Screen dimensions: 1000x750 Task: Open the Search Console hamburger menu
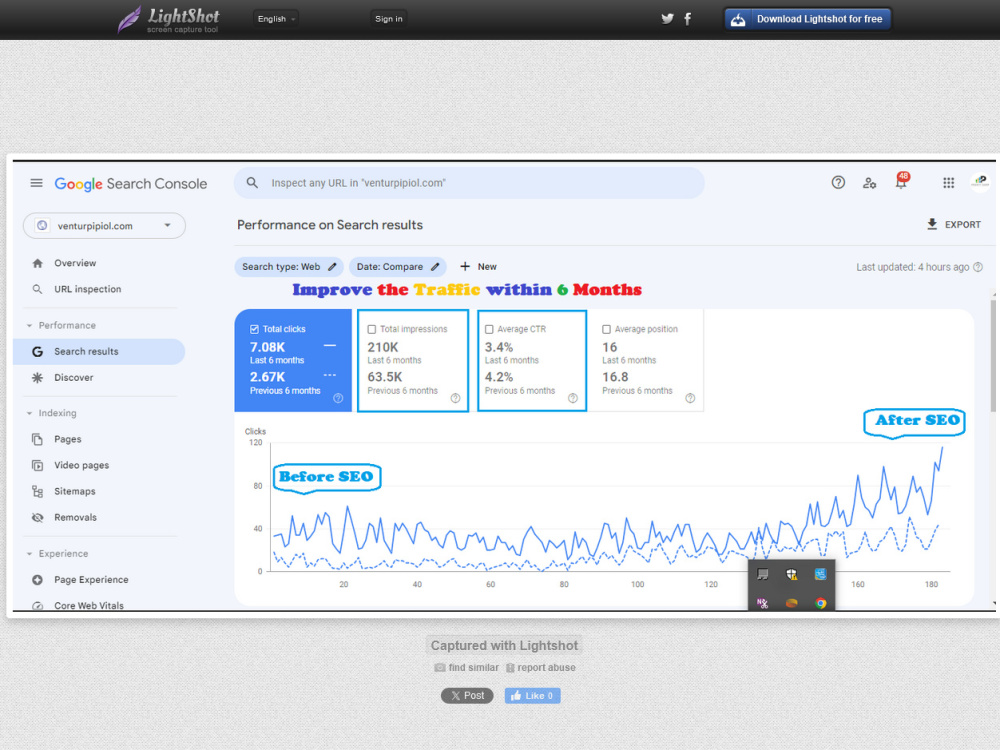[x=36, y=183]
